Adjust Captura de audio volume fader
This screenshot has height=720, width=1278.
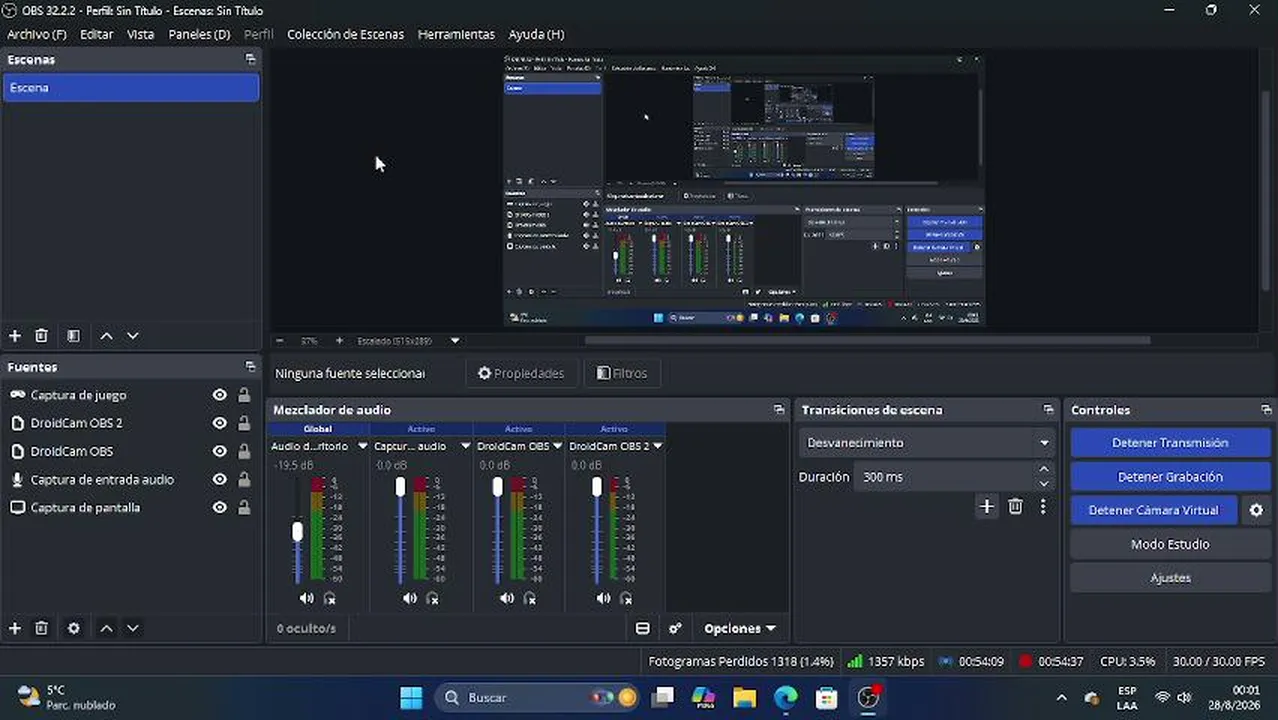400,487
